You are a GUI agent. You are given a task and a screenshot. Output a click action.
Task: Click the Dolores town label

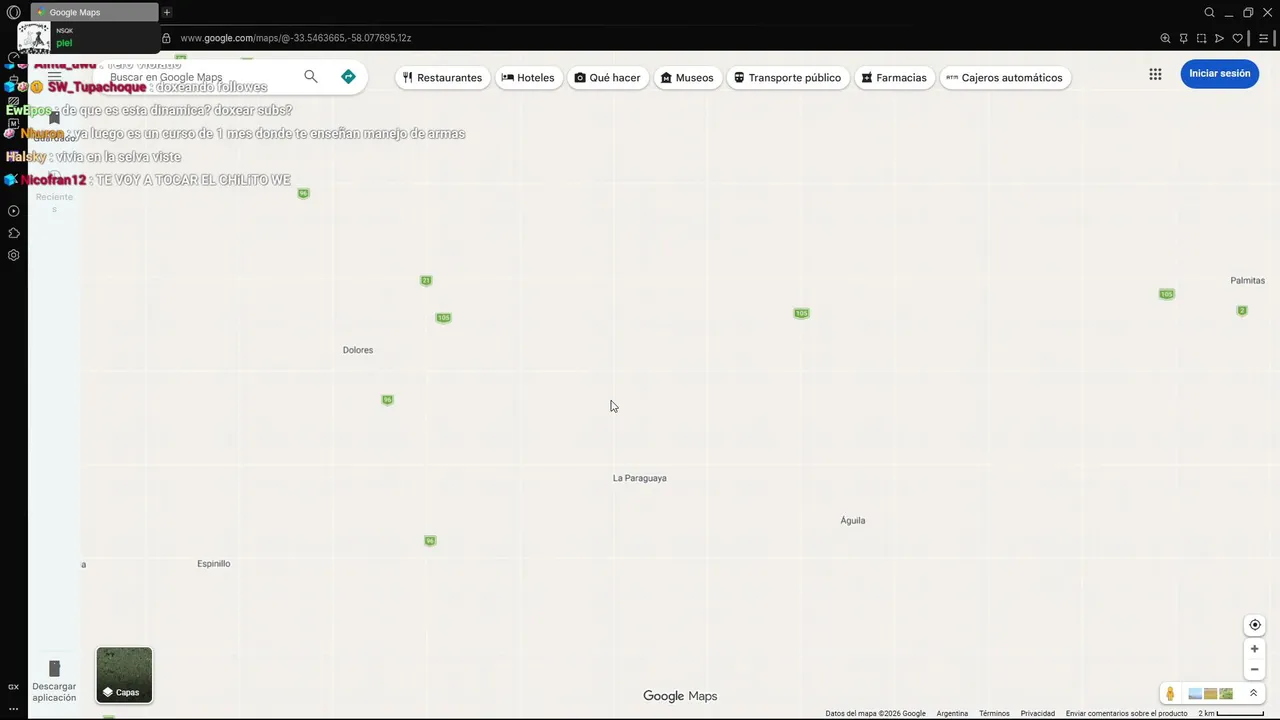point(358,350)
